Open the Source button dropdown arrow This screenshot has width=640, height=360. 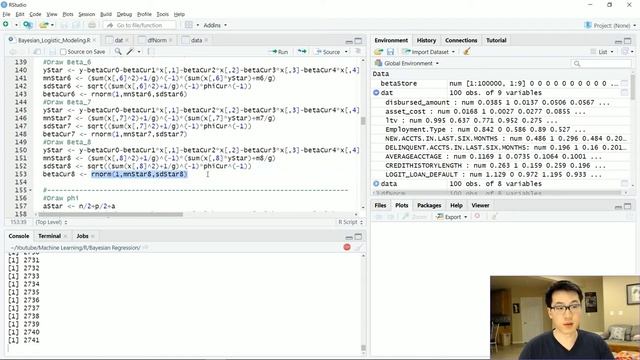point(346,52)
